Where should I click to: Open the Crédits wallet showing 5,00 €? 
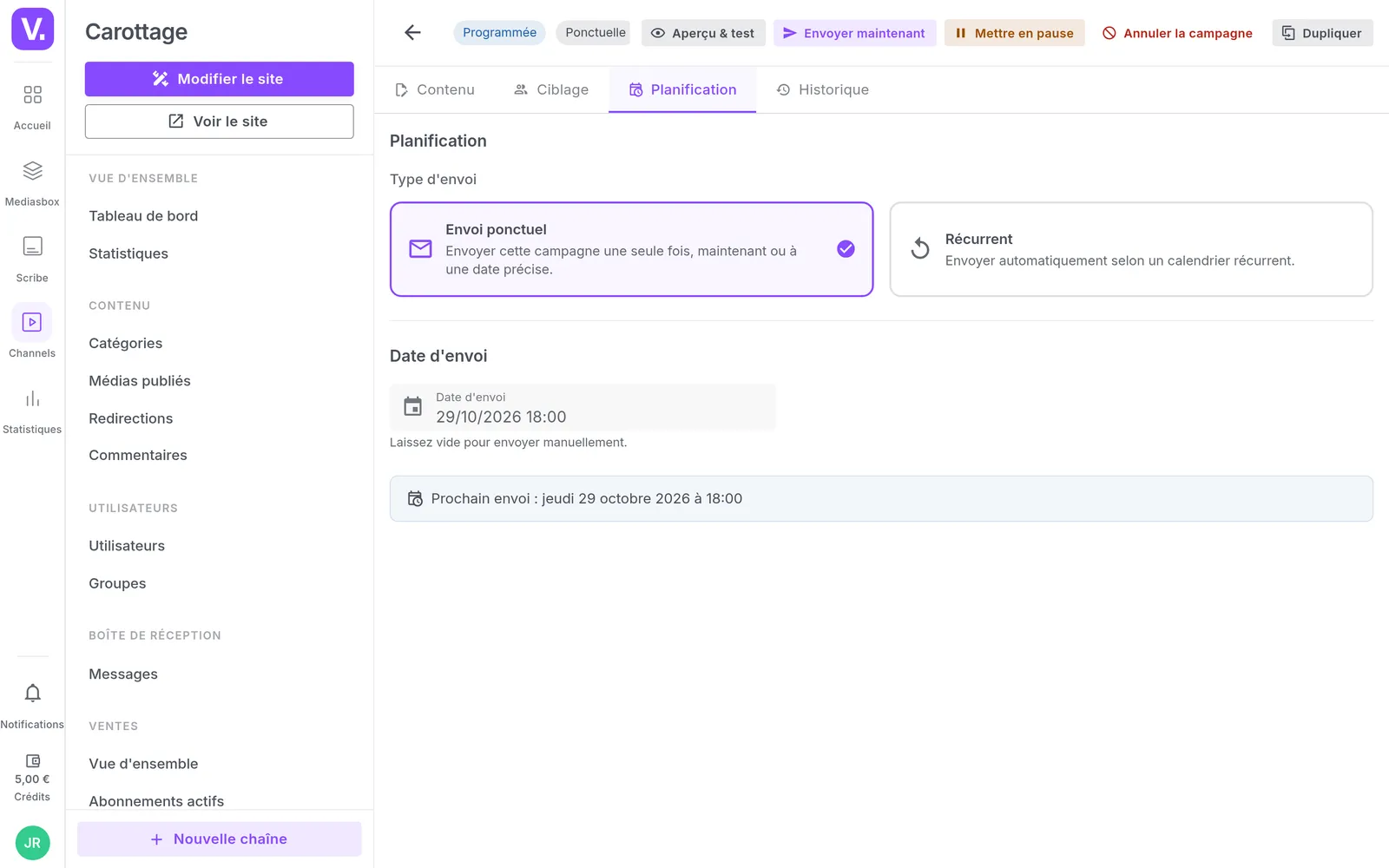click(x=32, y=778)
